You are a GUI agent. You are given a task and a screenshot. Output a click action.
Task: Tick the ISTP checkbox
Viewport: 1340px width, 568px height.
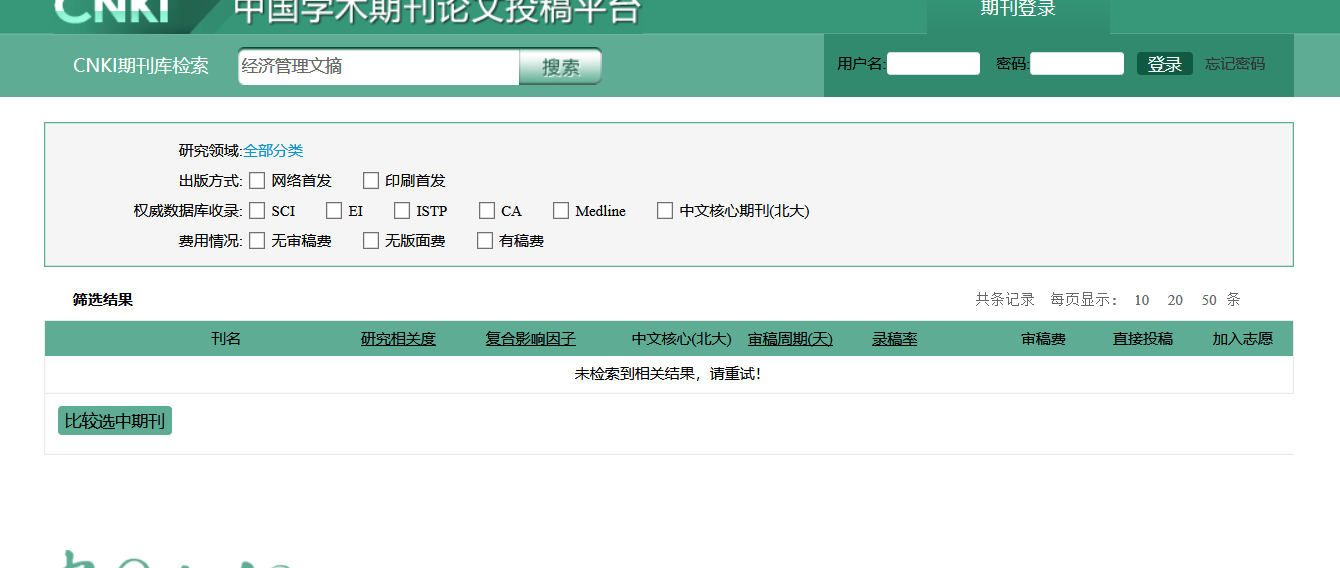[402, 211]
